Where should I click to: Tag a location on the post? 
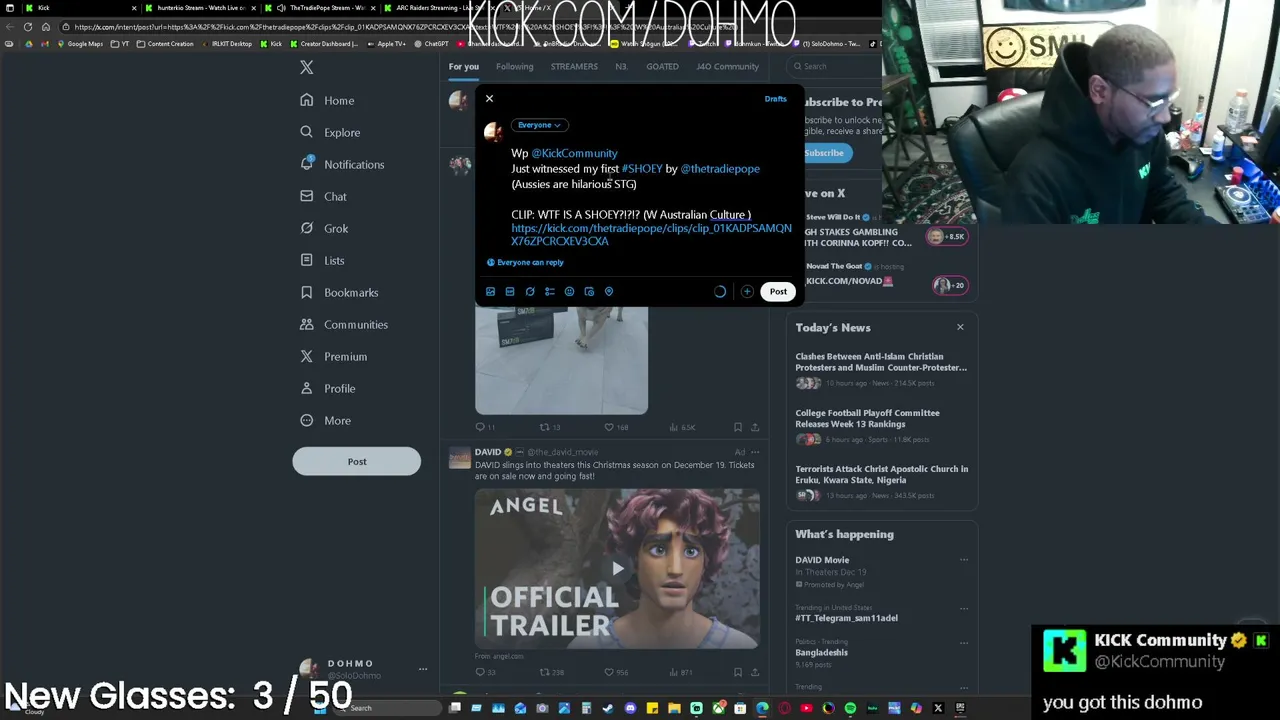(608, 291)
